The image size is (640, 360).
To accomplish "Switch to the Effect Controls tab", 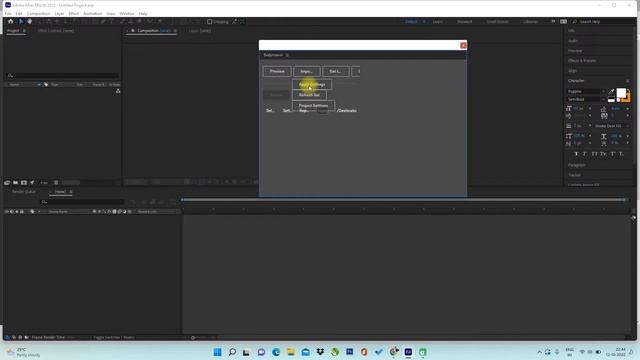I will point(56,31).
